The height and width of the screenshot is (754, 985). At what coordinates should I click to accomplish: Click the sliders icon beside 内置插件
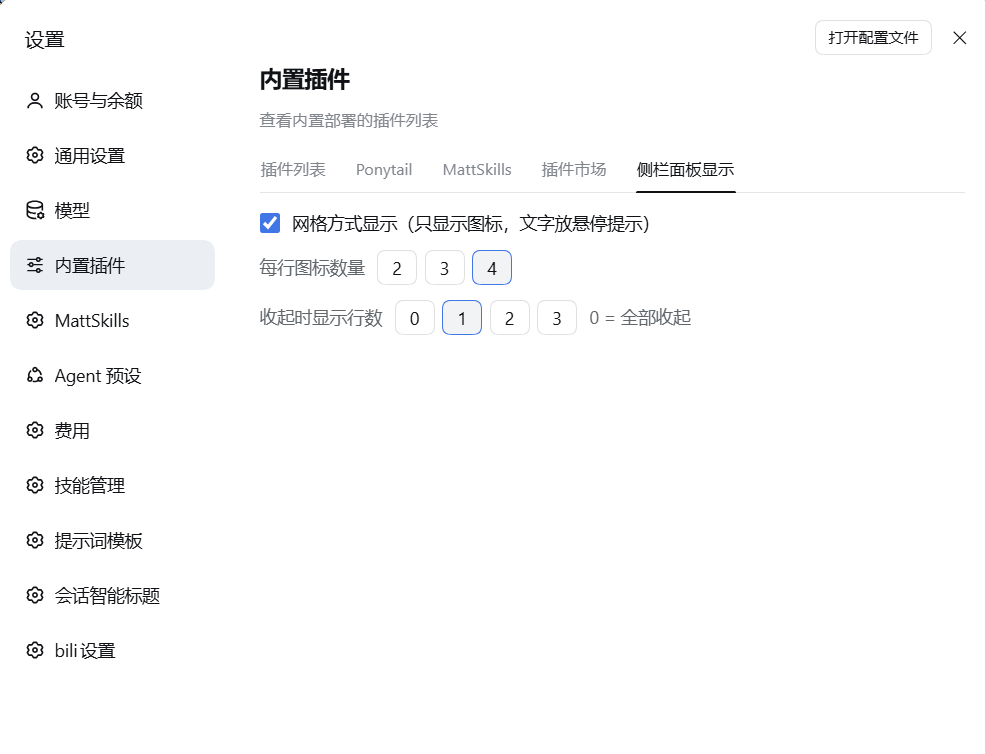35,265
